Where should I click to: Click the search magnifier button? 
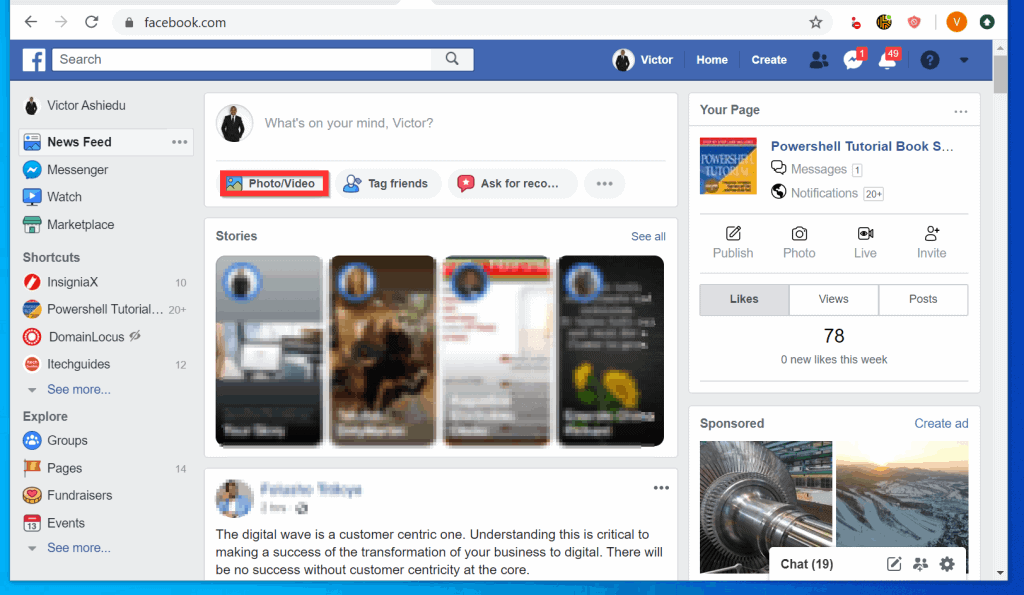pyautogui.click(x=452, y=59)
